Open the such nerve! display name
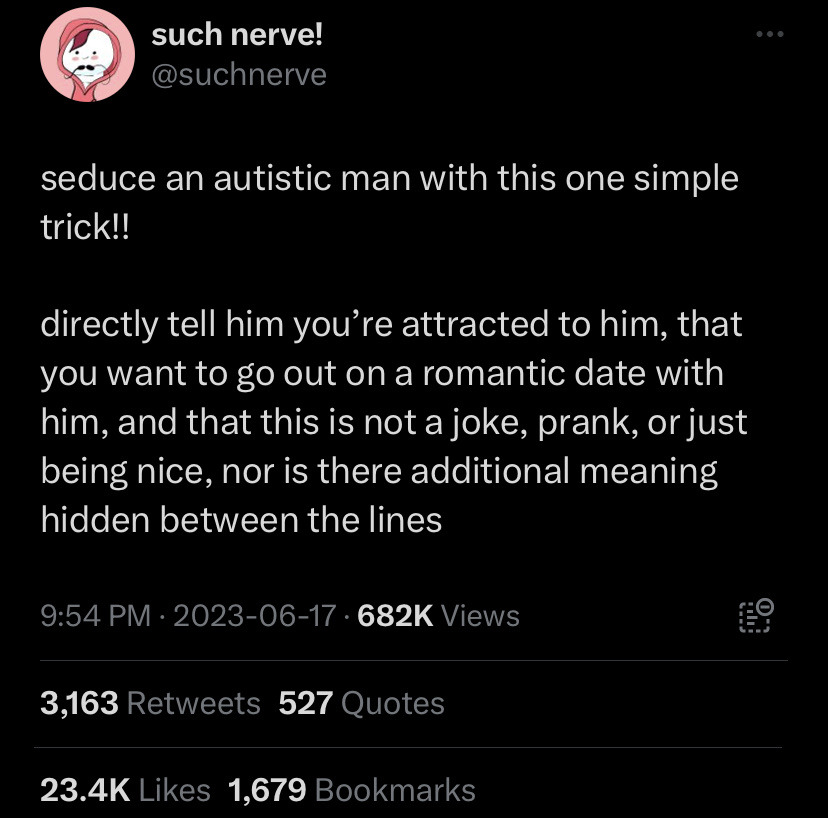Screen dimensions: 828x818 click(x=237, y=35)
